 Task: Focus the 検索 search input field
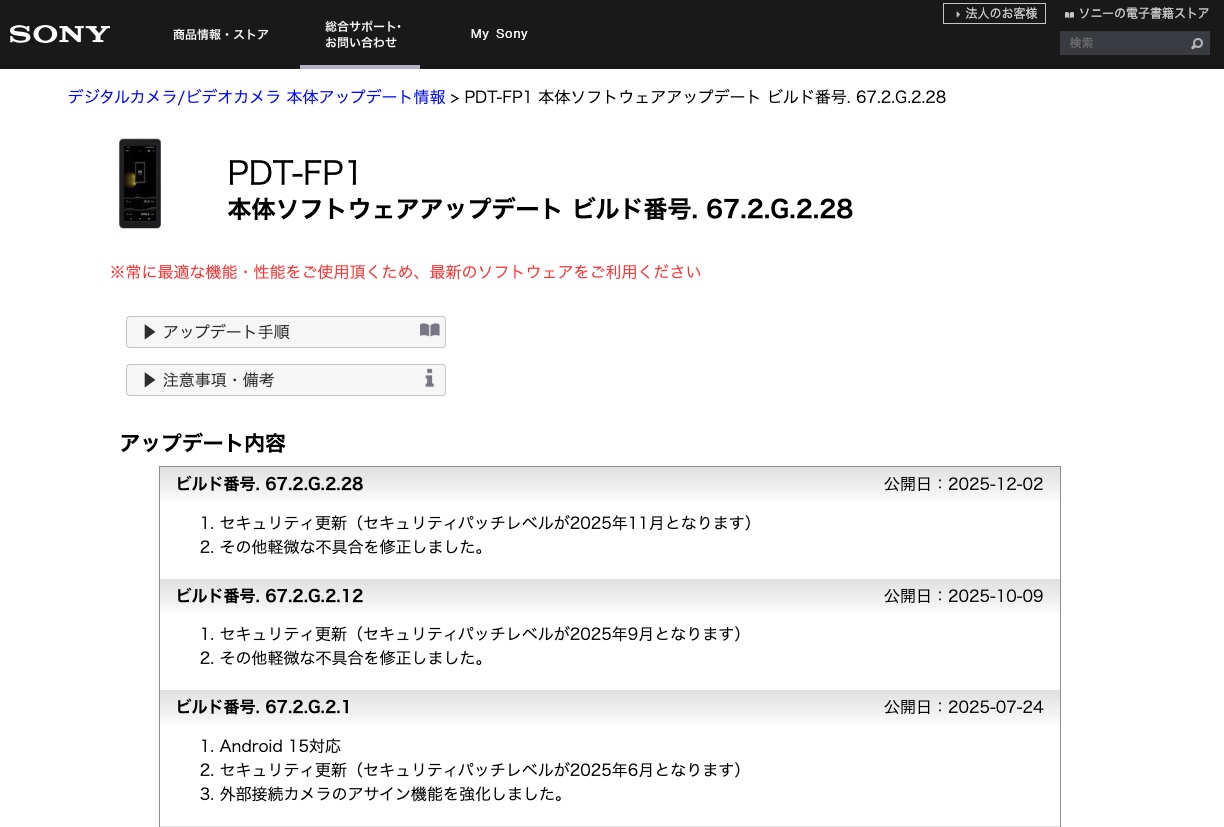point(1122,43)
